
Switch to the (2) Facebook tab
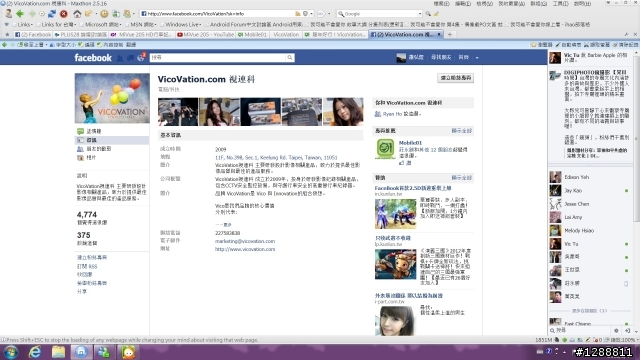pyautogui.click(x=33, y=35)
